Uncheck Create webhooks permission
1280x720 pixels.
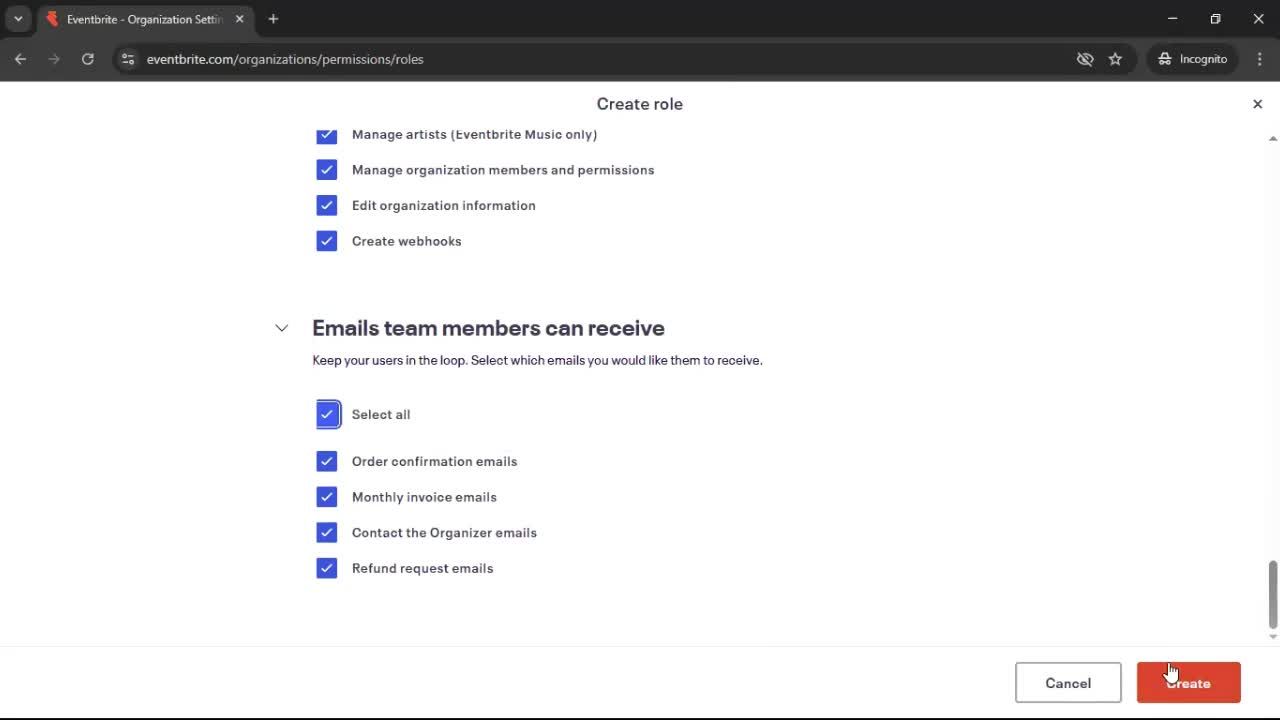tap(327, 241)
